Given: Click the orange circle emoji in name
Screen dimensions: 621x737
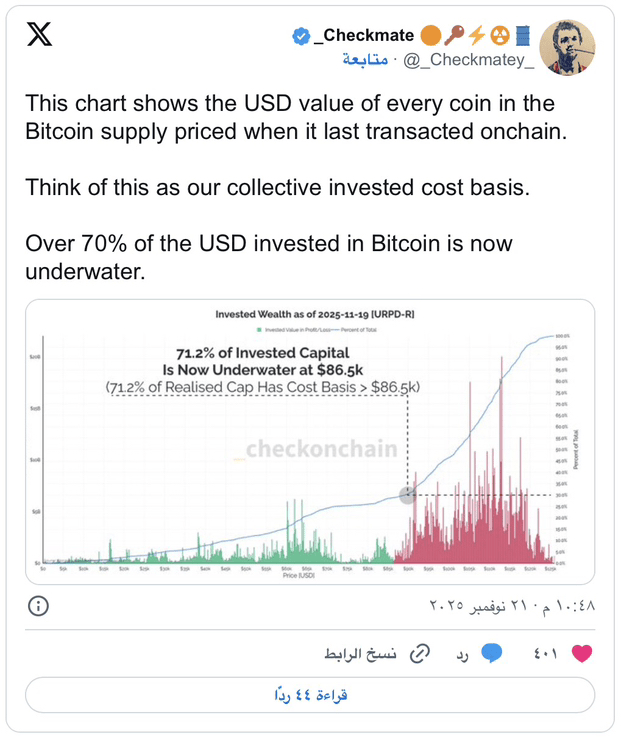Looking at the screenshot, I should point(431,35).
